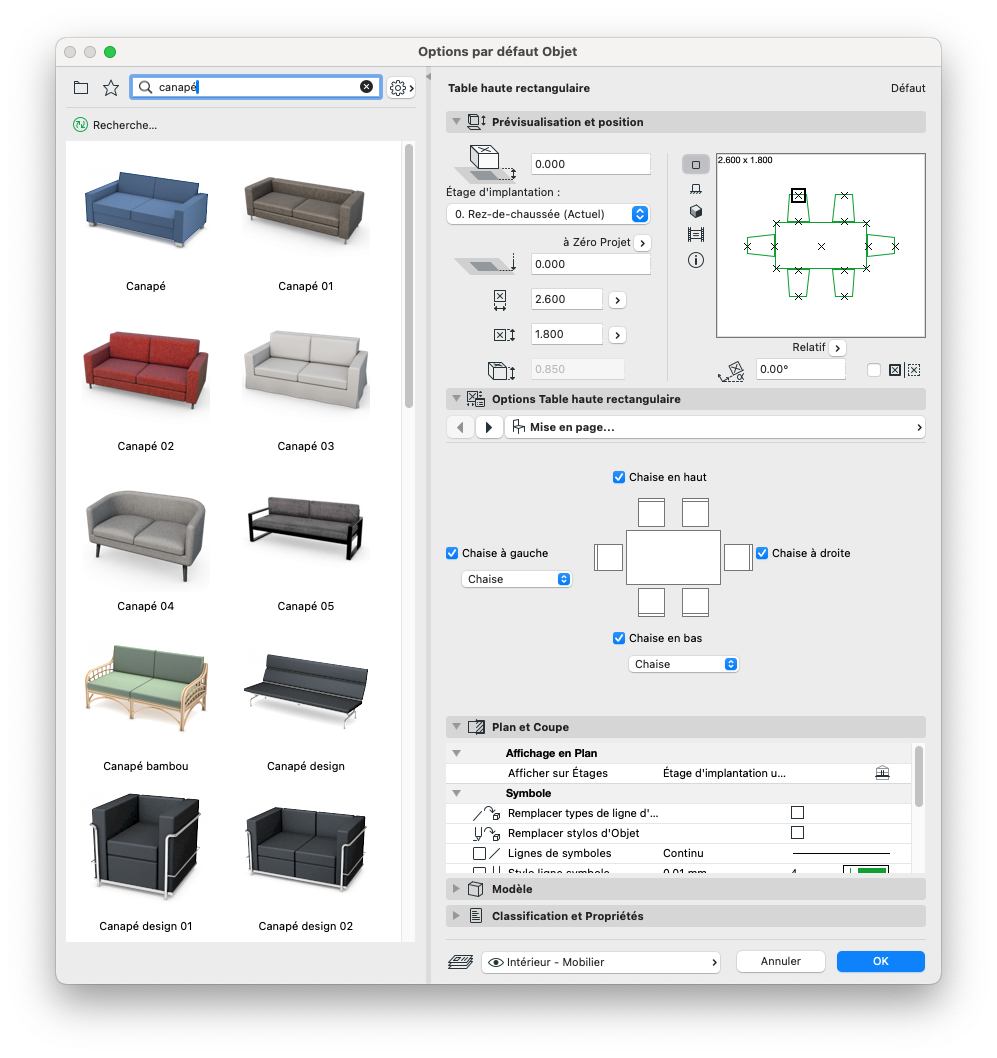Toggle mirror object icon with solid X box
The width and height of the screenshot is (997, 1058).
tap(894, 370)
